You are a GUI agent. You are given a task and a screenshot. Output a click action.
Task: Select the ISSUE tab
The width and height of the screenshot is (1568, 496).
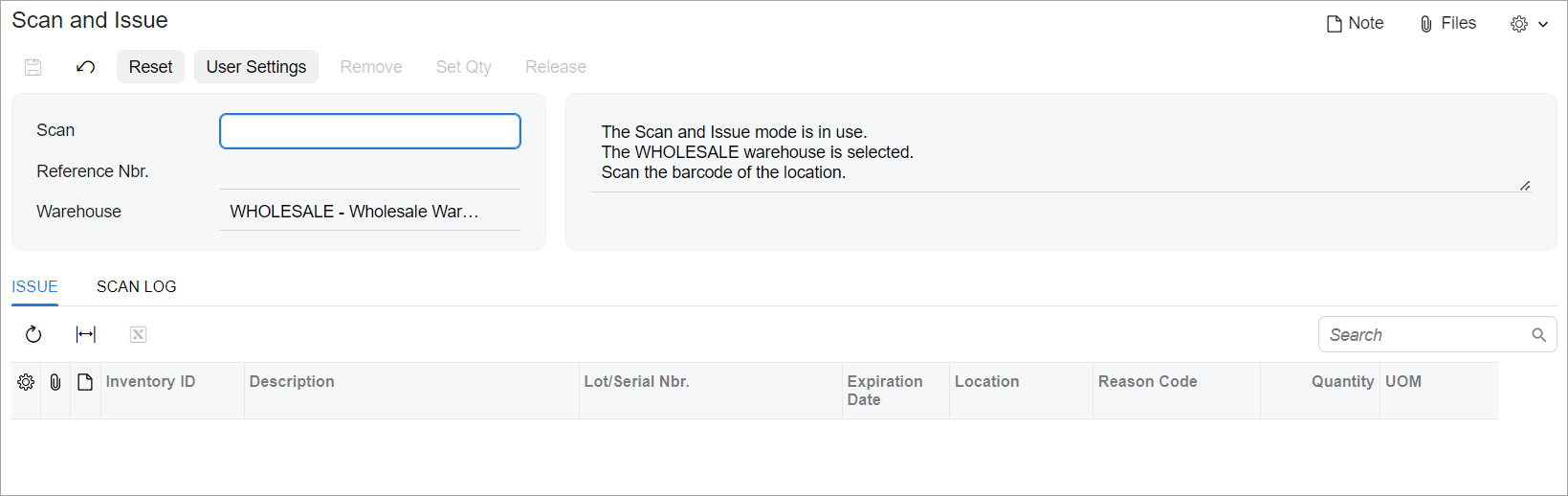click(x=34, y=286)
